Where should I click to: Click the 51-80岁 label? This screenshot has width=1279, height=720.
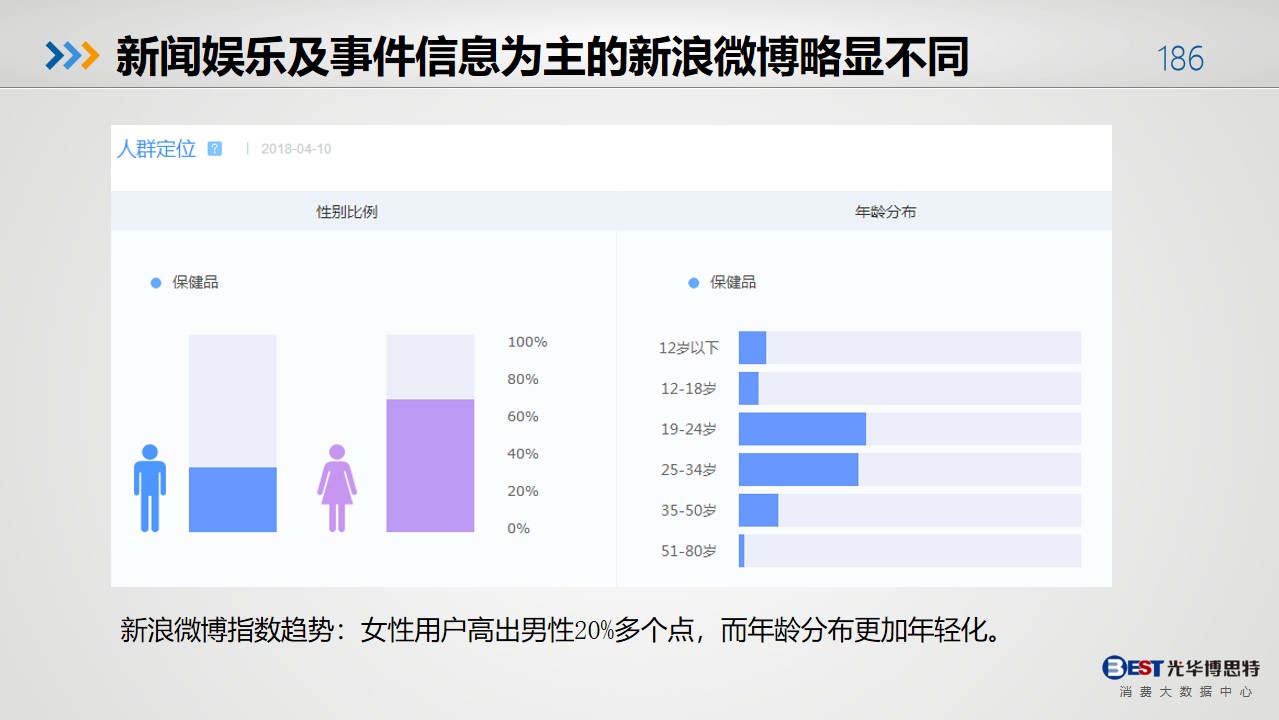pyautogui.click(x=689, y=551)
